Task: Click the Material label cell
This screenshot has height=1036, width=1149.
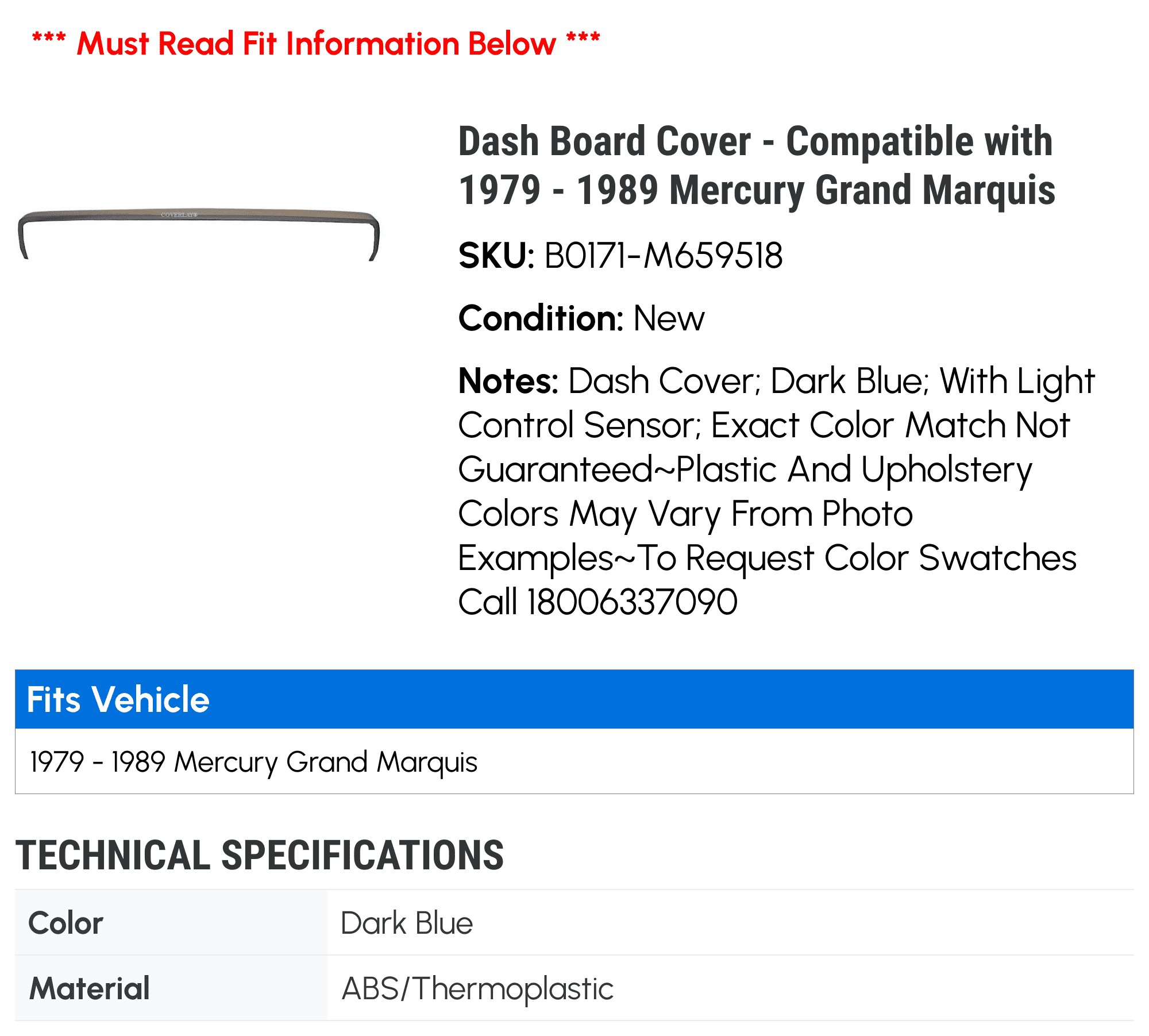Action: pos(171,988)
